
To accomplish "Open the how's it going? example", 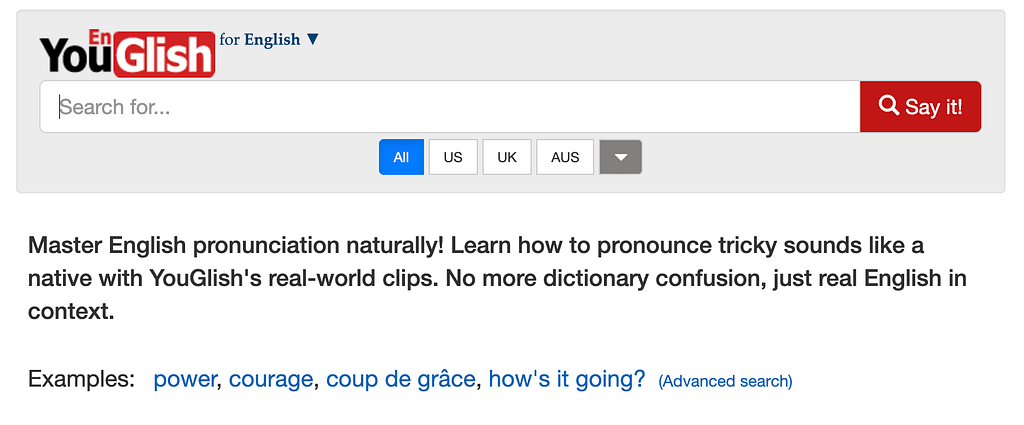I will point(567,380).
